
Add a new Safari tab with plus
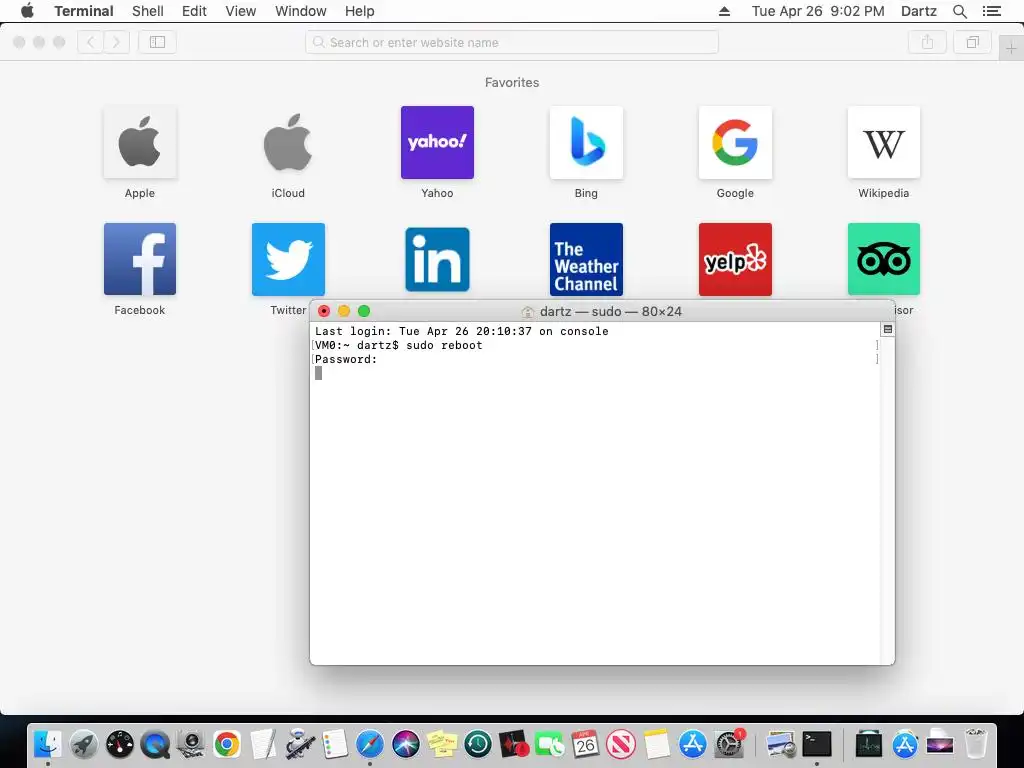pyautogui.click(x=1011, y=48)
